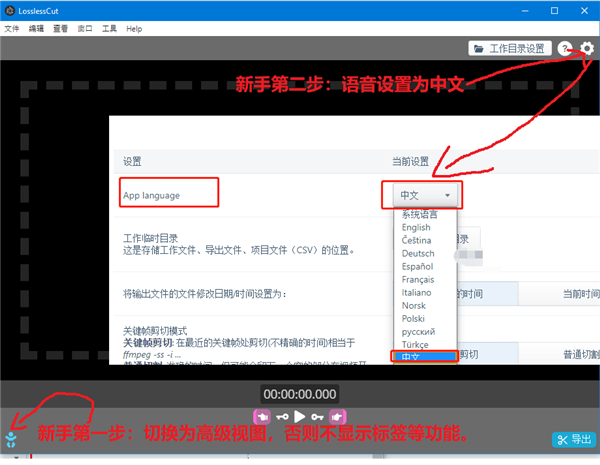
Task: Choose Polski language option
Action: pos(425,318)
